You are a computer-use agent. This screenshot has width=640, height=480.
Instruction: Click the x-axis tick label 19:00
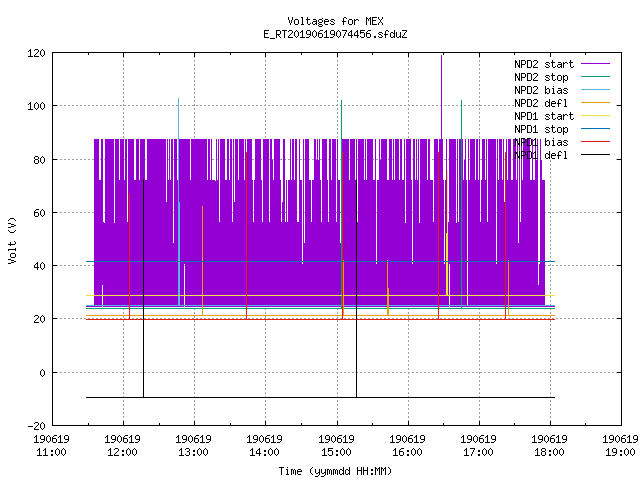pyautogui.click(x=620, y=452)
